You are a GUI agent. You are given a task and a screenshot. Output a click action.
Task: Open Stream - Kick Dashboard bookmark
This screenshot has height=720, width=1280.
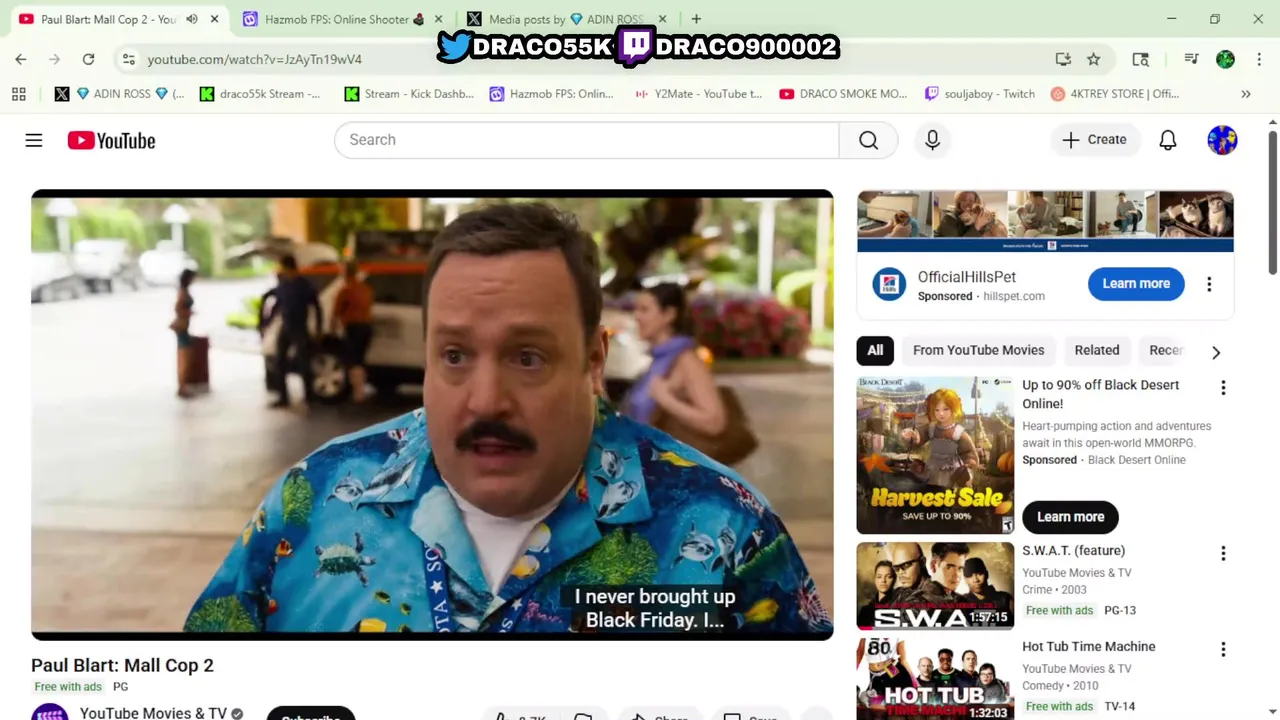coord(409,94)
